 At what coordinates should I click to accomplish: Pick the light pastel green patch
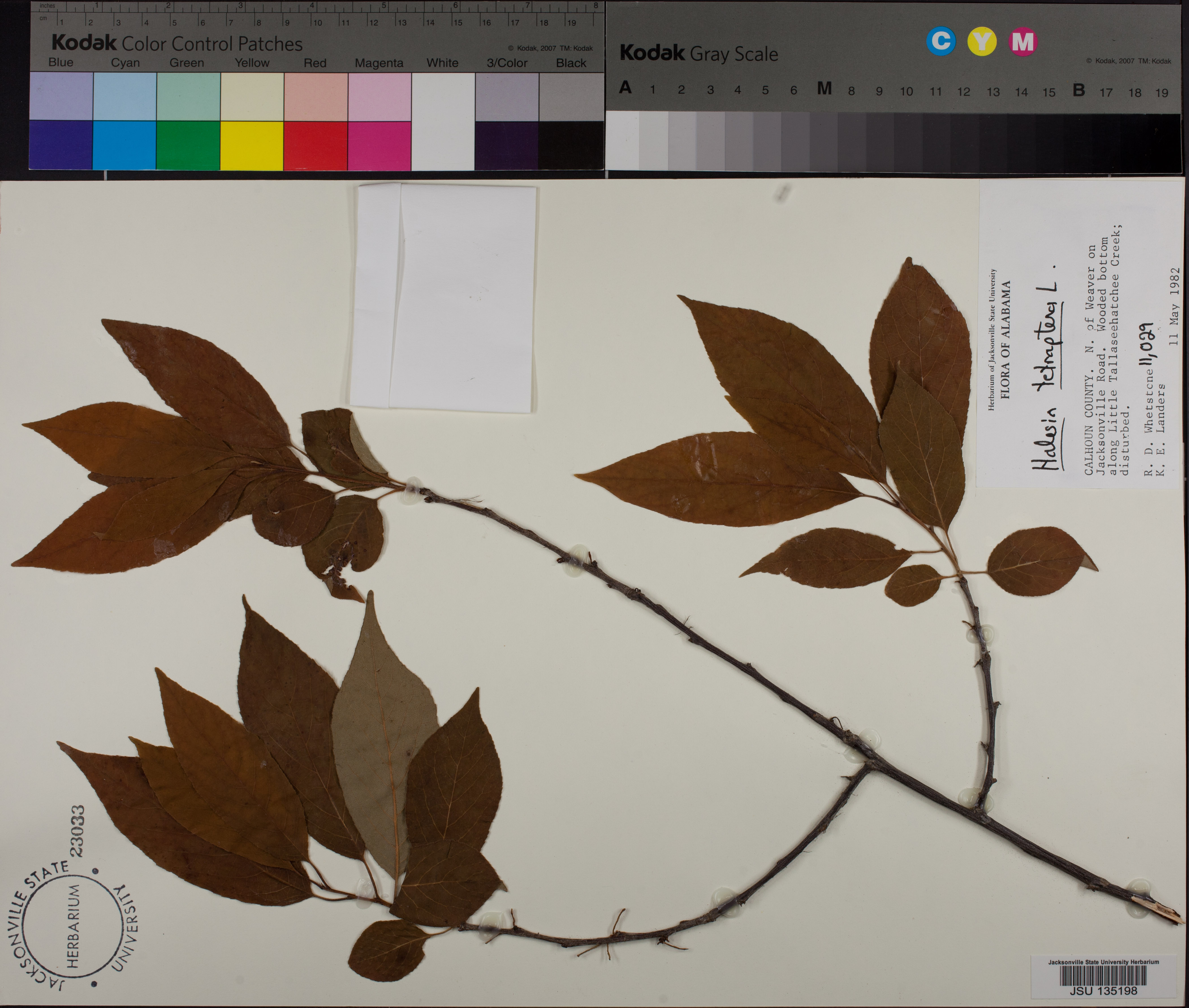[189, 96]
